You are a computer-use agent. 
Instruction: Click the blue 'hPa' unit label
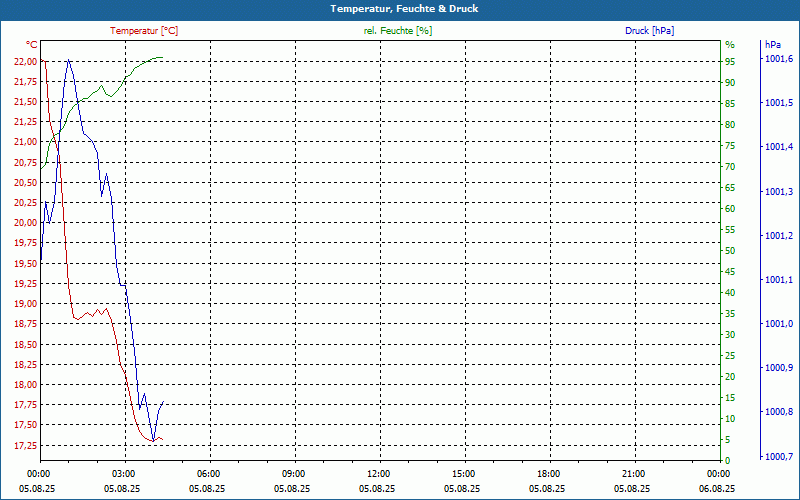pos(772,45)
